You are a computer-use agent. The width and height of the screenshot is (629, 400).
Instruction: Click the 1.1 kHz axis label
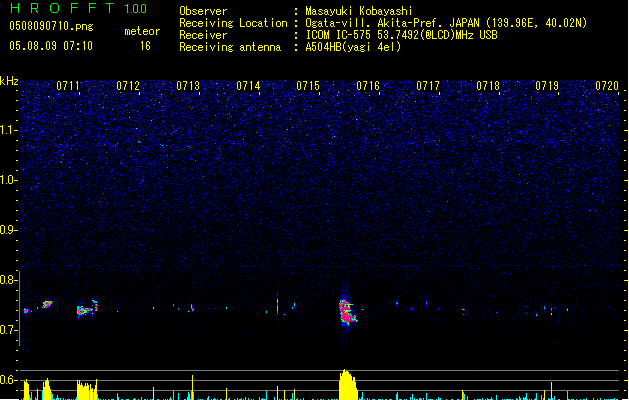click(9, 130)
